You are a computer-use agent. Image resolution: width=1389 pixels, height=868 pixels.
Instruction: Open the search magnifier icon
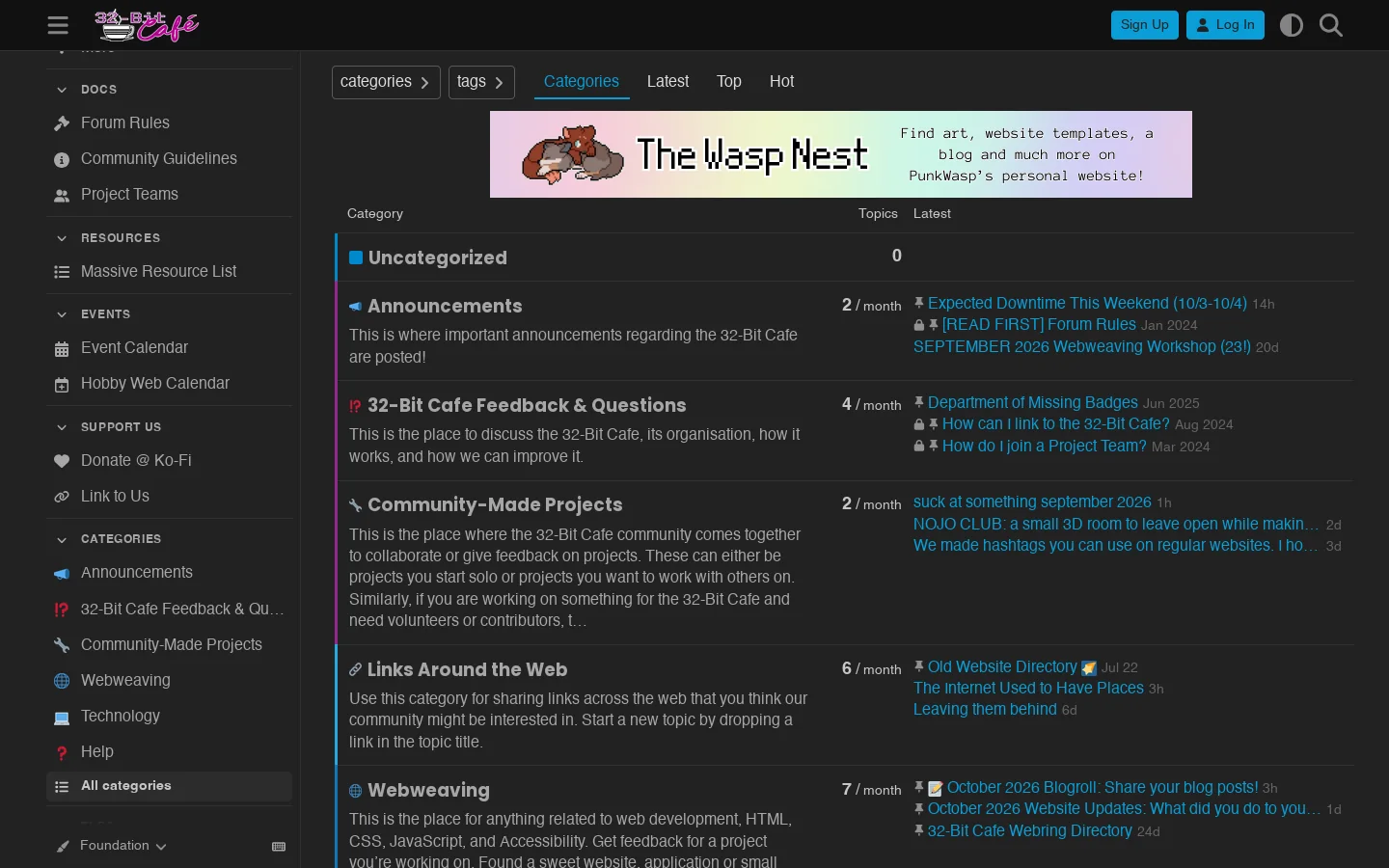click(1331, 25)
